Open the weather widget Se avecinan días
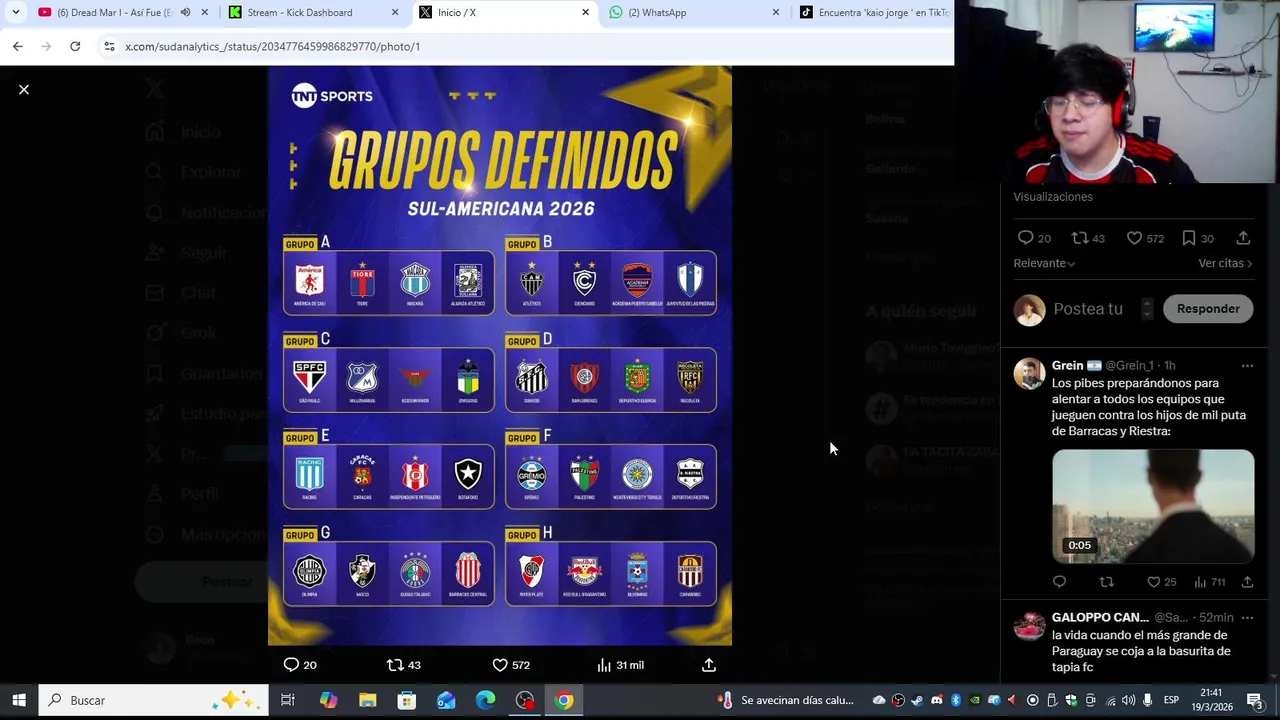Viewport: 1280px width, 720px height. (787, 700)
